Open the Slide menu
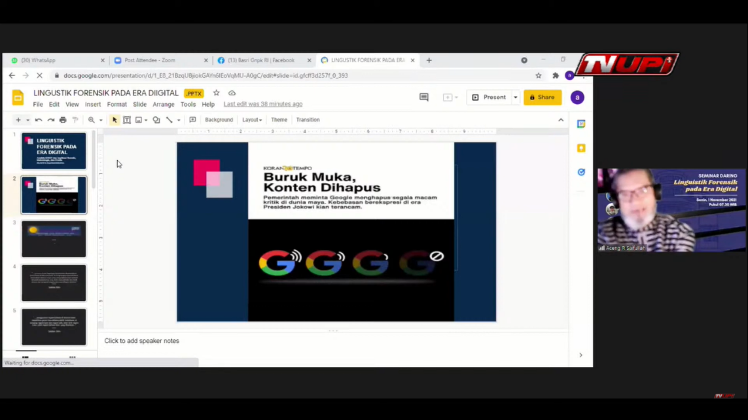 [139, 105]
